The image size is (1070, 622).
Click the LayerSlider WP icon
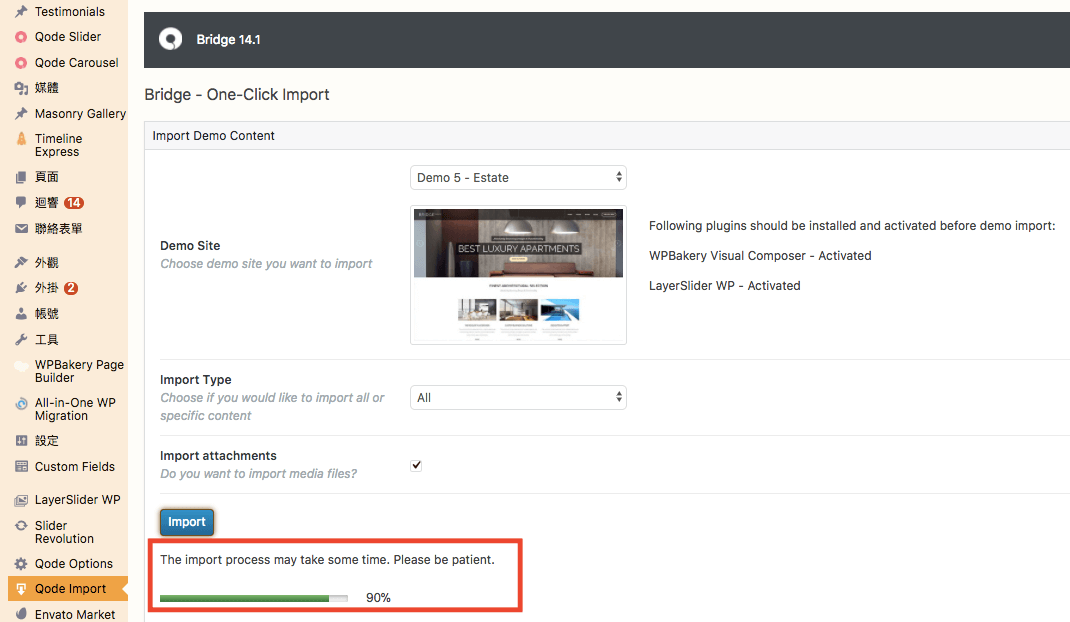tap(21, 500)
